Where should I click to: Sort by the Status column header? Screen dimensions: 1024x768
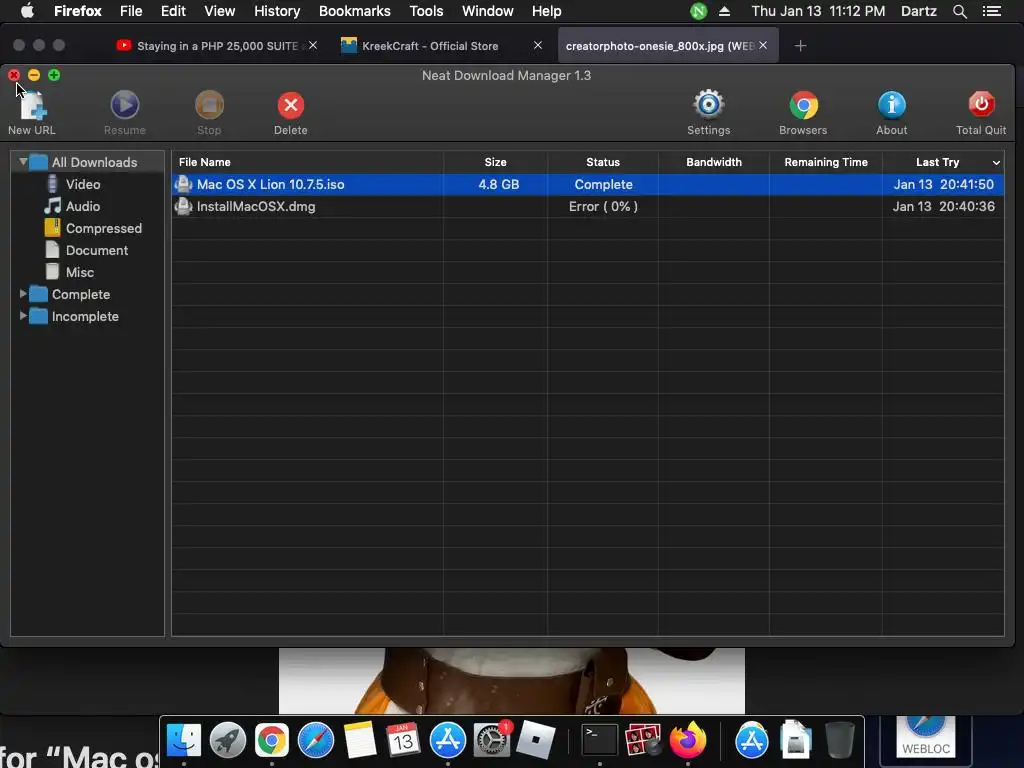(603, 162)
